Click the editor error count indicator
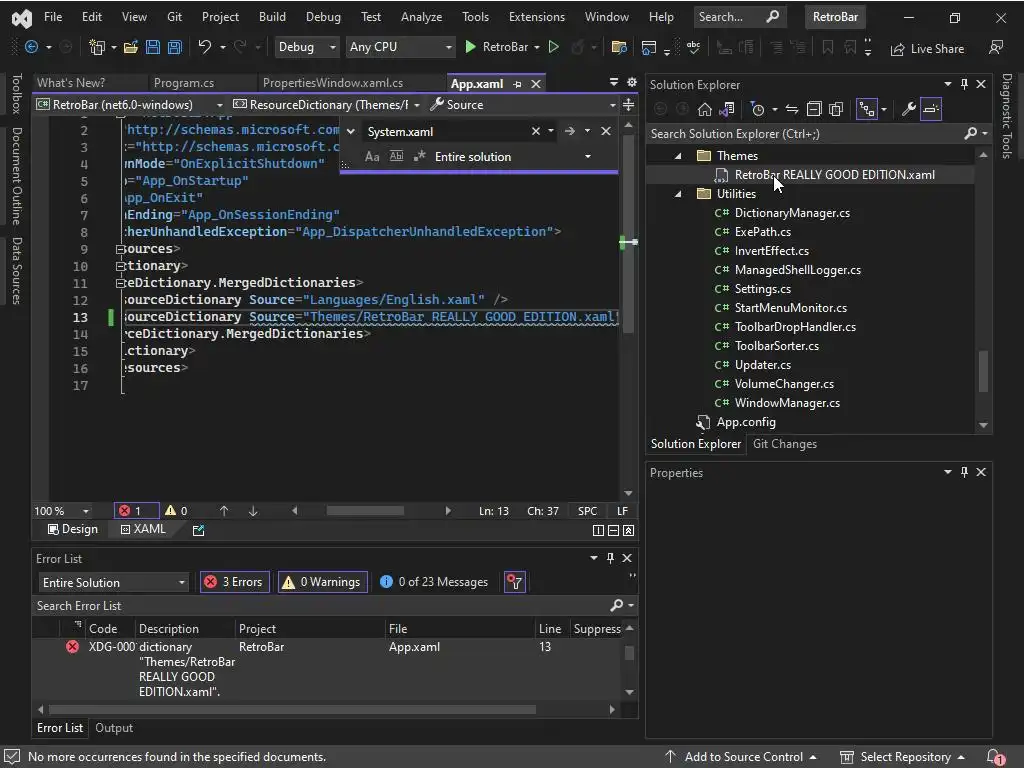The height and width of the screenshot is (768, 1024). click(x=136, y=511)
